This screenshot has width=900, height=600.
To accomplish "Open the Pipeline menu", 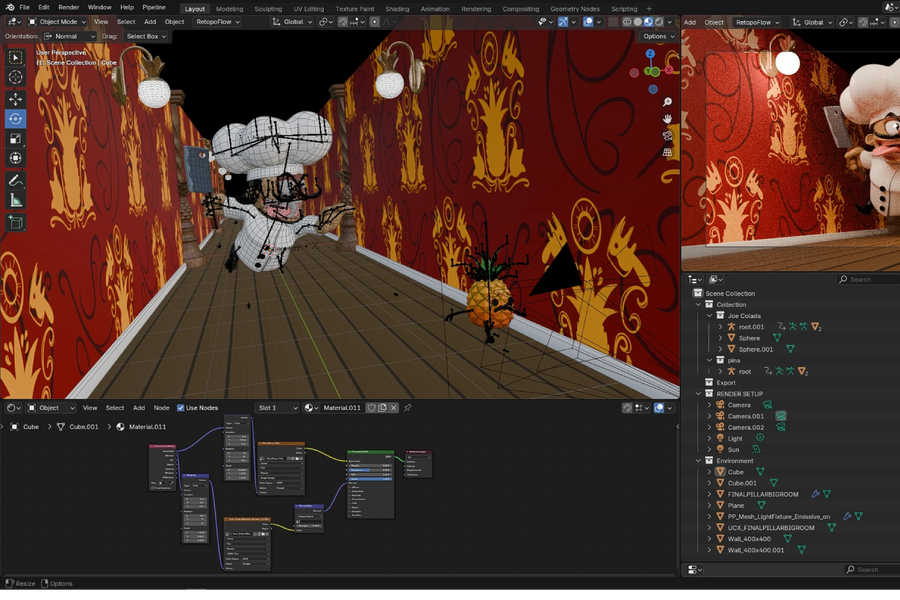I will [154, 7].
